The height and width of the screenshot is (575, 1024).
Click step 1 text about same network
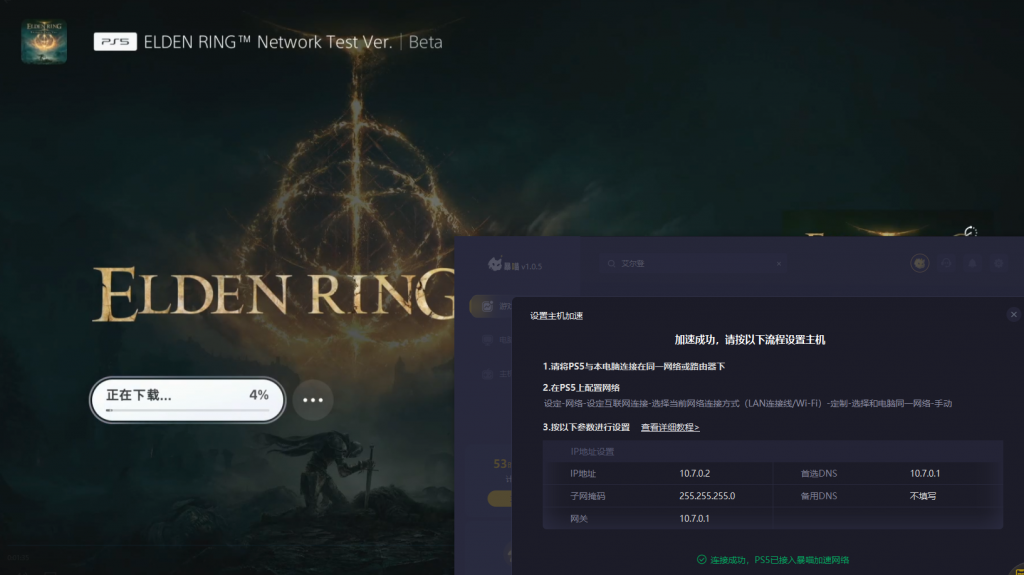633,367
